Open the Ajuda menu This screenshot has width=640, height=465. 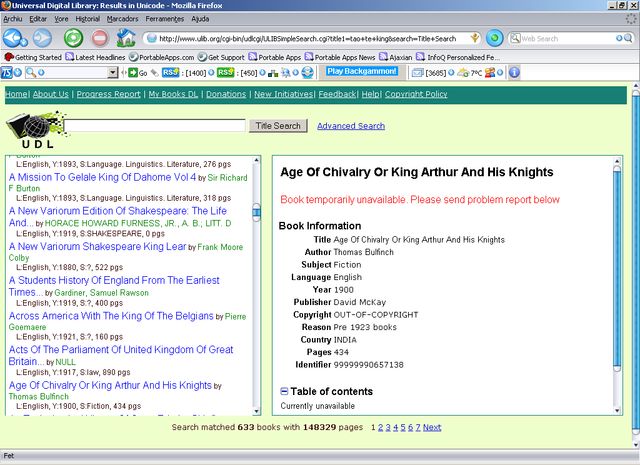click(x=200, y=19)
